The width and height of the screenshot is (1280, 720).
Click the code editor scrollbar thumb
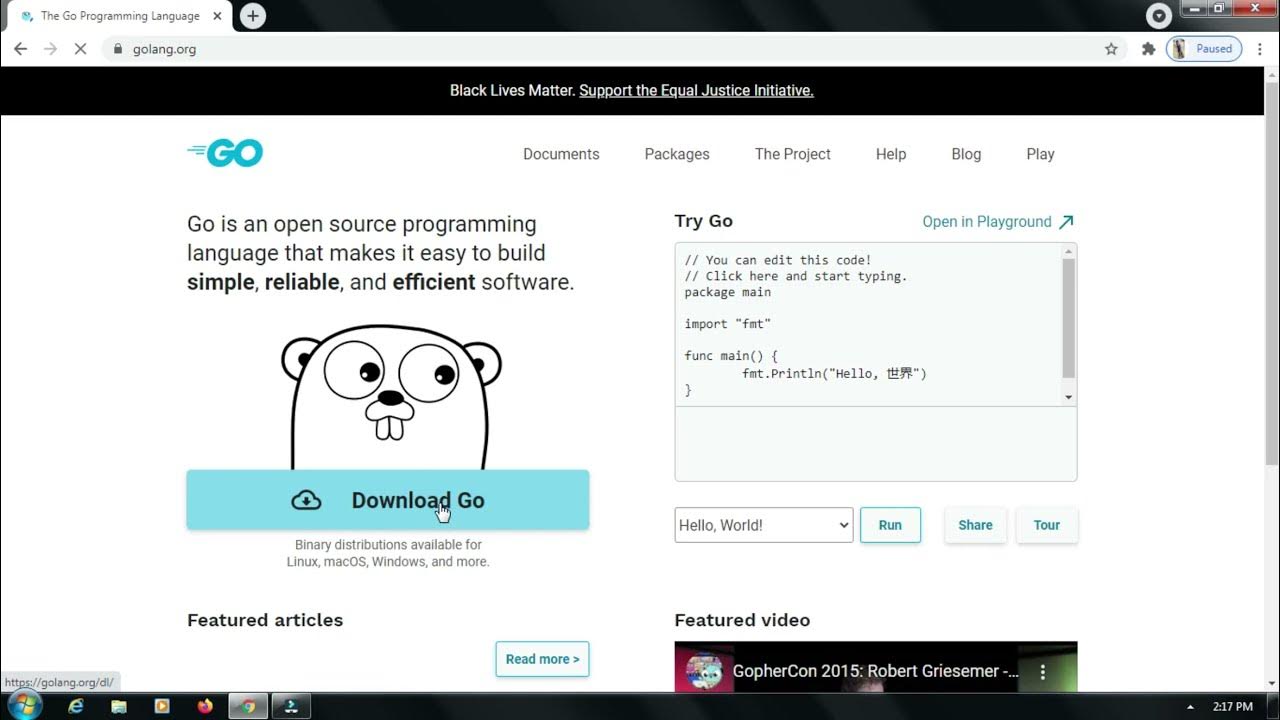[1069, 318]
